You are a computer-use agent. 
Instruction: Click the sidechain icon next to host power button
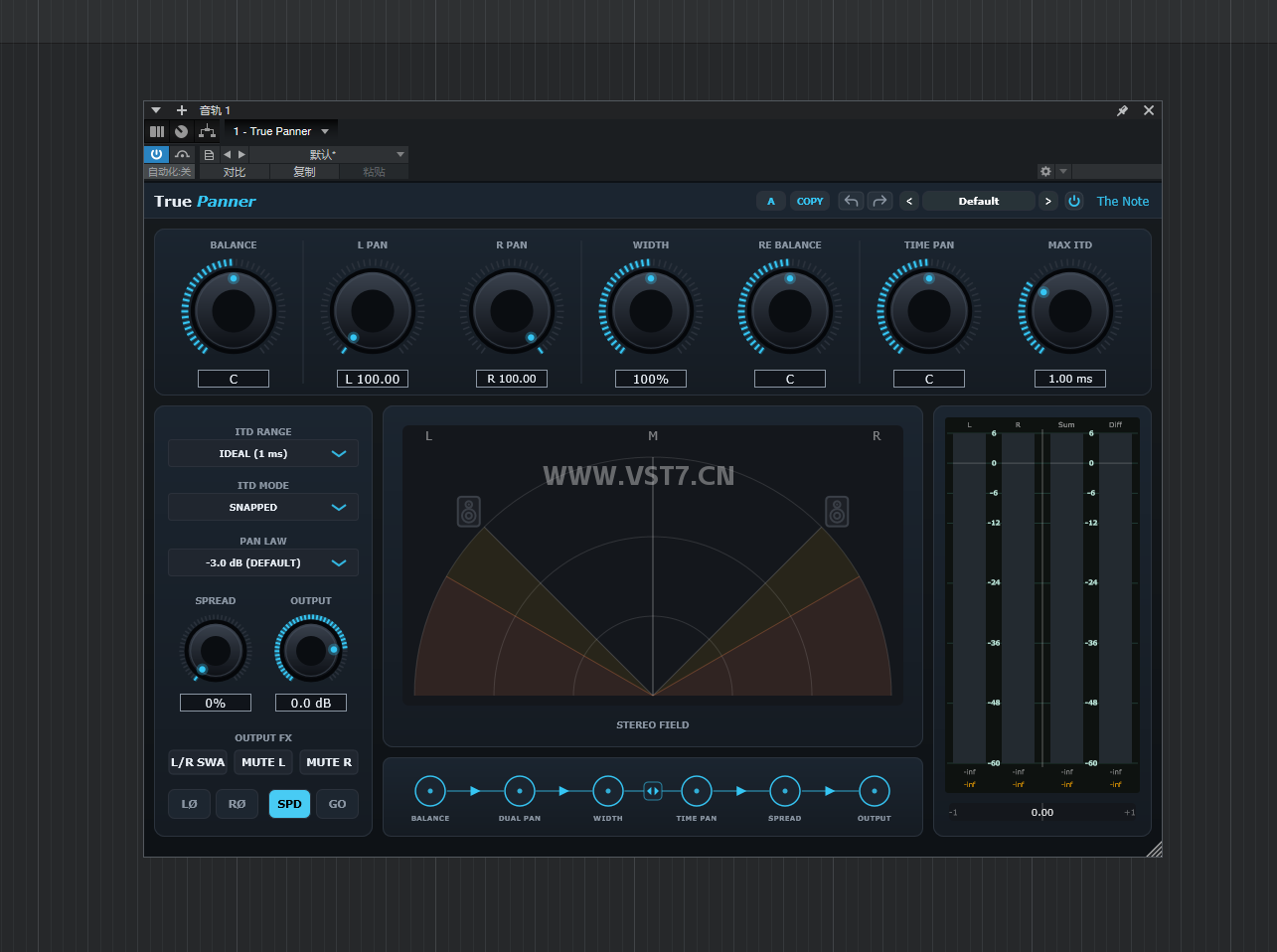(x=182, y=154)
